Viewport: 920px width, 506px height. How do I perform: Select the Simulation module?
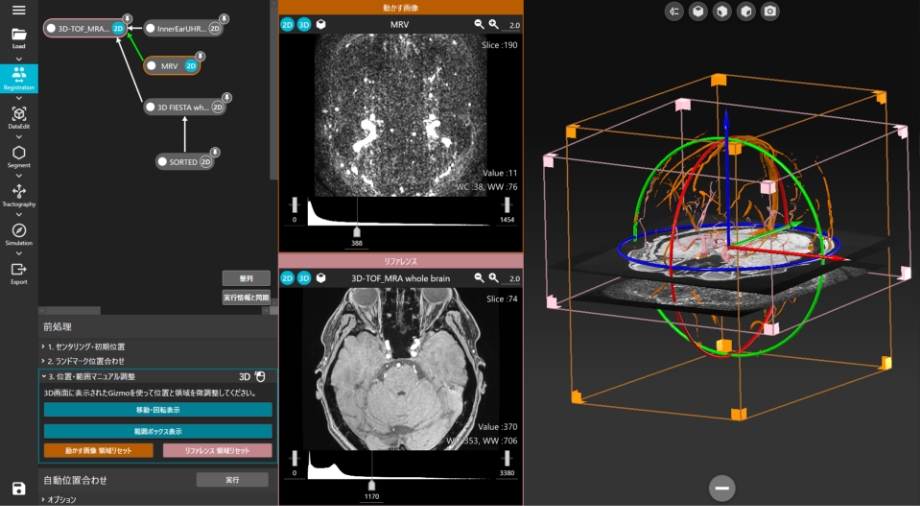[18, 234]
